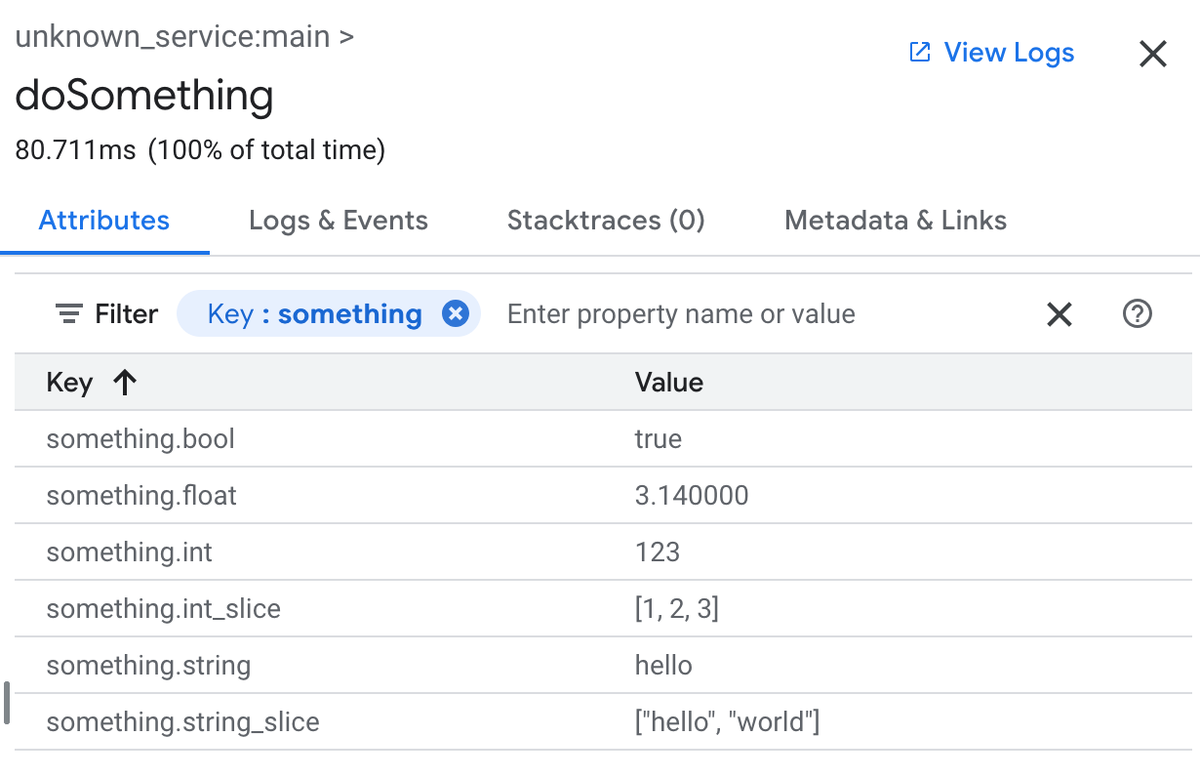The width and height of the screenshot is (1200, 777).
Task: Clear all filters with the X icon
Action: [1059, 315]
